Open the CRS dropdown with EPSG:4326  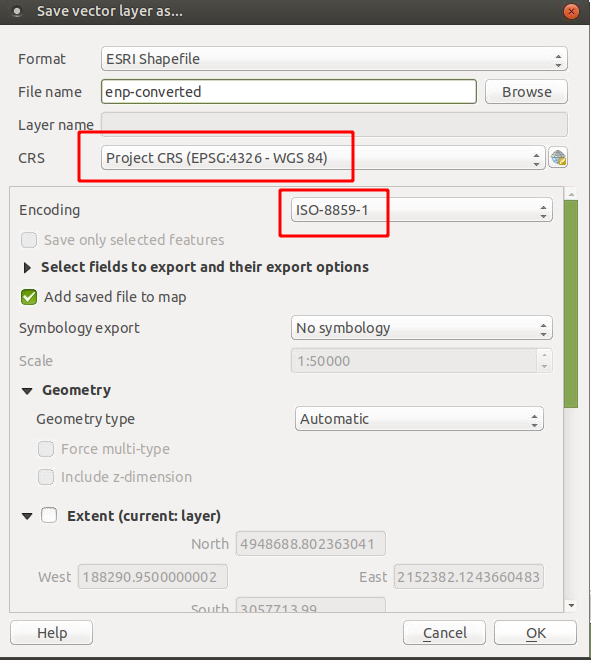pyautogui.click(x=323, y=158)
